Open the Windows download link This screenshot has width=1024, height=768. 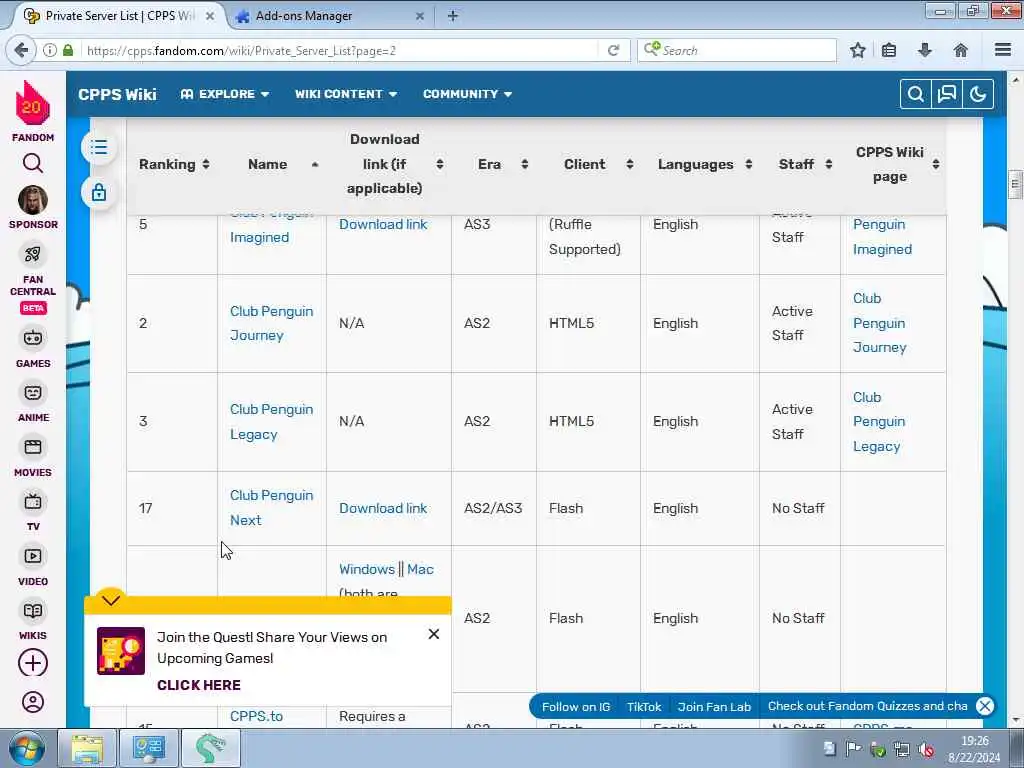[366, 569]
